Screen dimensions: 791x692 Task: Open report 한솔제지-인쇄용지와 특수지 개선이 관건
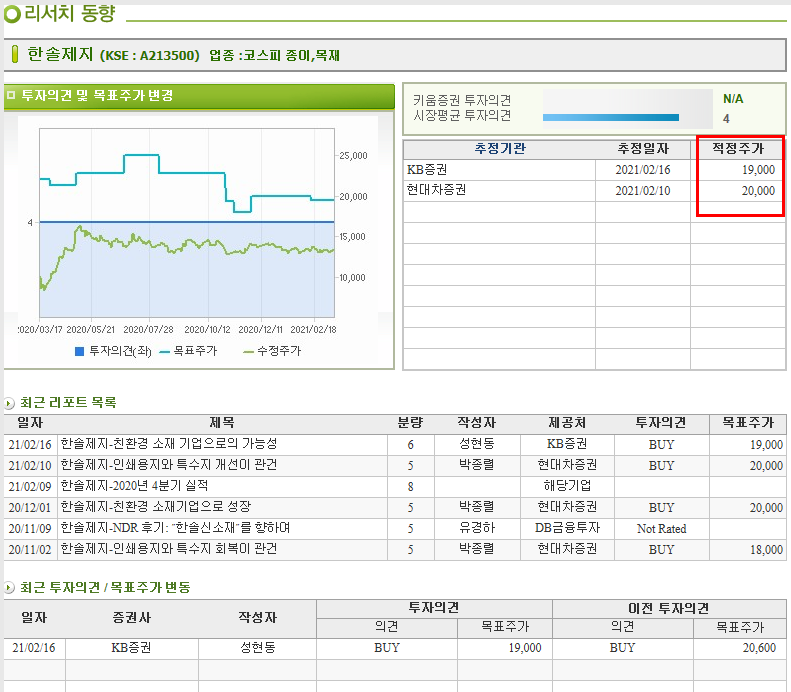169,465
